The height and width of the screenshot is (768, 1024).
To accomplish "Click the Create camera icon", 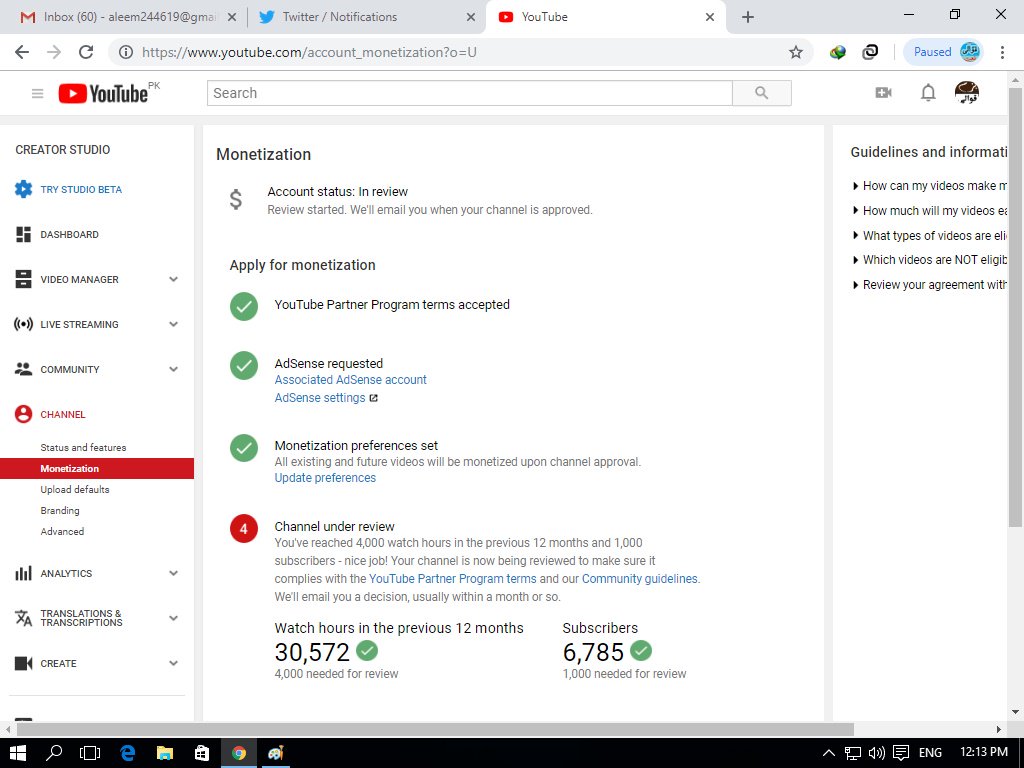I will [x=24, y=664].
